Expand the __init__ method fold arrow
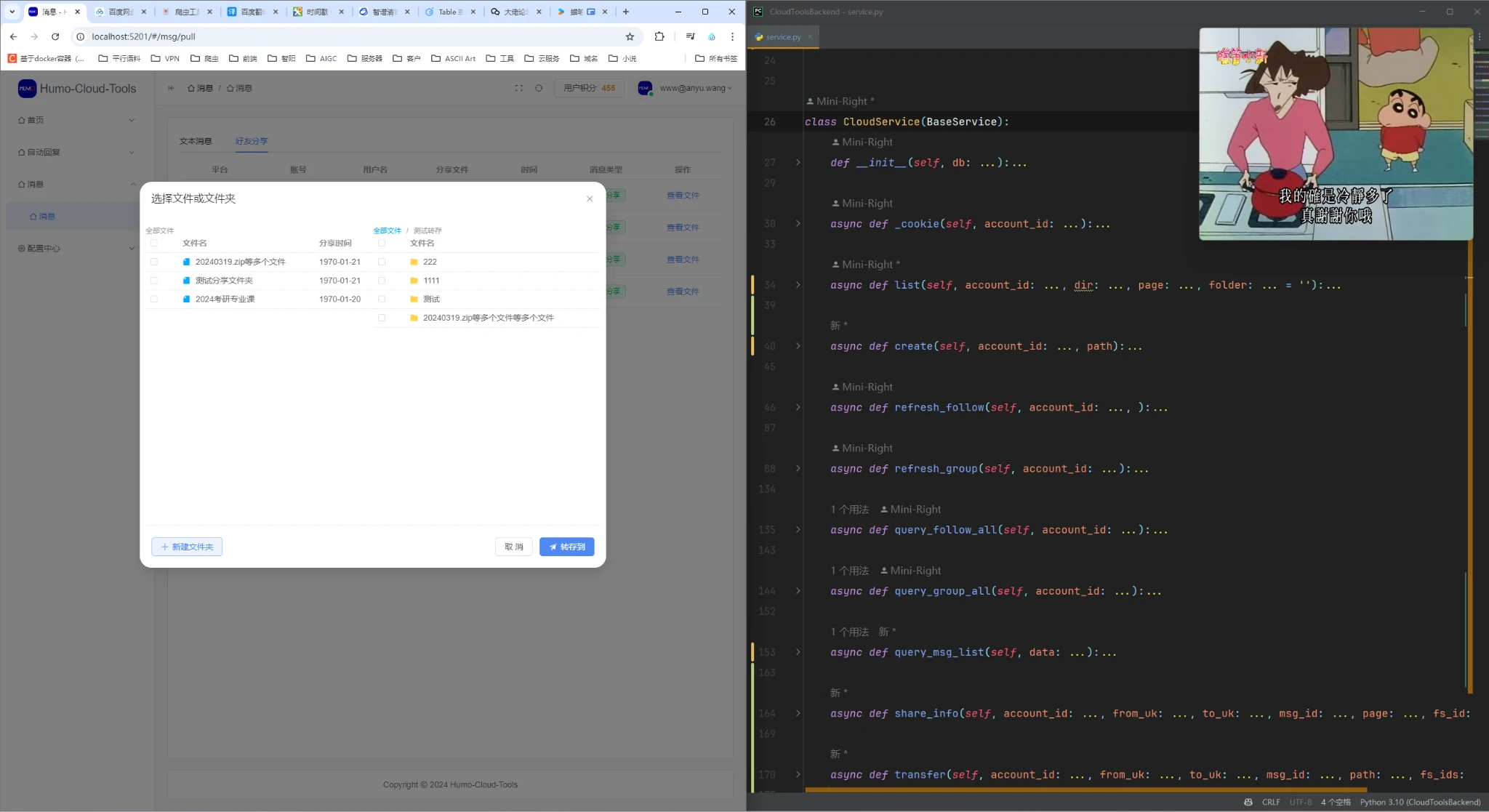The height and width of the screenshot is (812, 1489). pyautogui.click(x=798, y=162)
